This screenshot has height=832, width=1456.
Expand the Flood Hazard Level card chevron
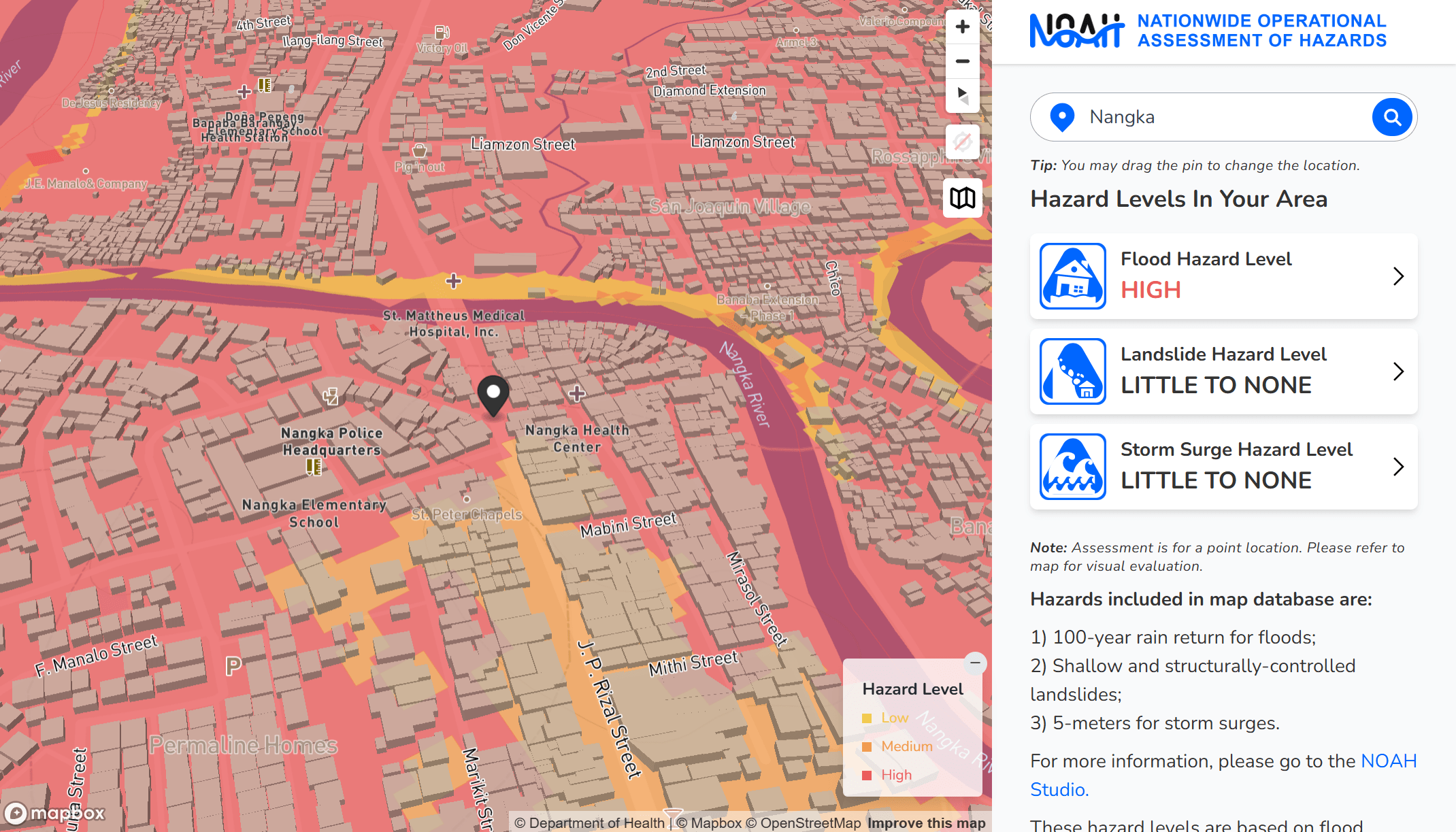click(1399, 276)
